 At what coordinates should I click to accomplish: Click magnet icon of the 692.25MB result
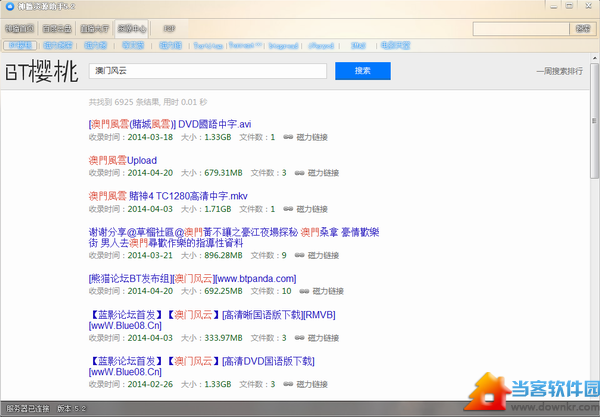(x=304, y=291)
